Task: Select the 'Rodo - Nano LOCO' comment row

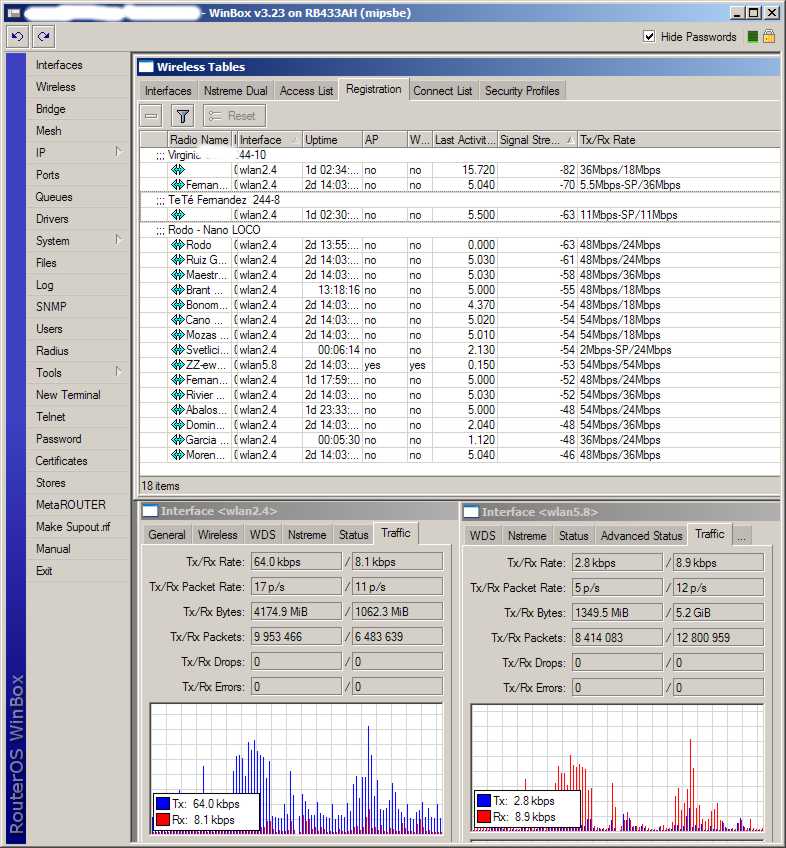Action: click(460, 230)
